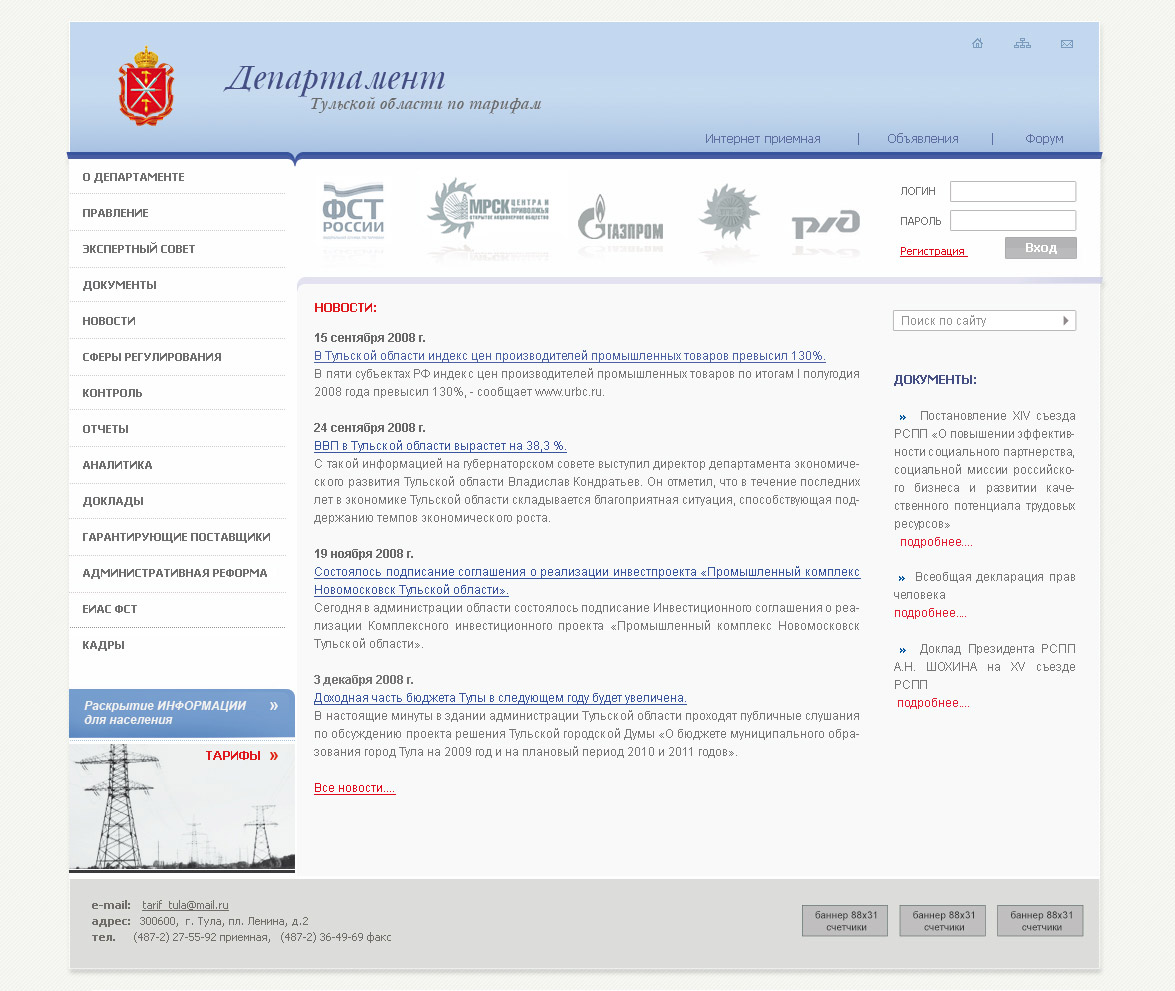Open news about индекс цен exceeding 130%
Viewport: 1175px width, 991px height.
click(570, 356)
